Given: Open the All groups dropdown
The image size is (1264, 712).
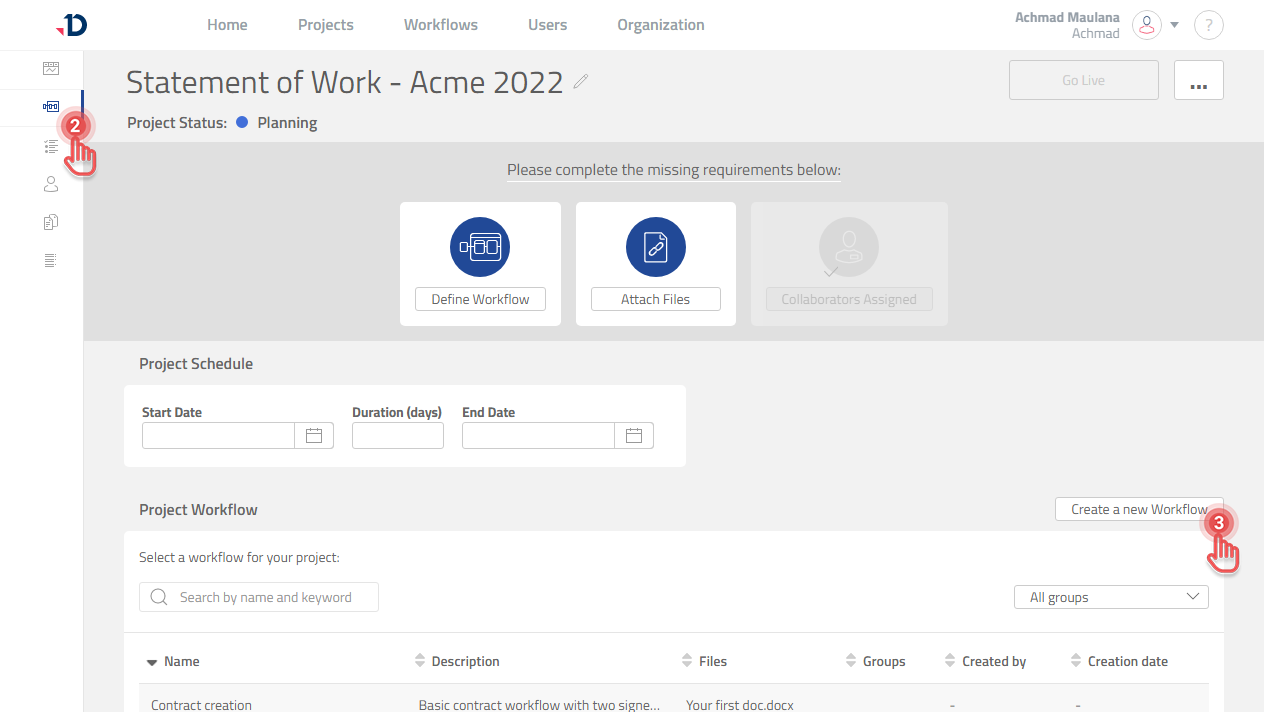Looking at the screenshot, I should (1110, 596).
